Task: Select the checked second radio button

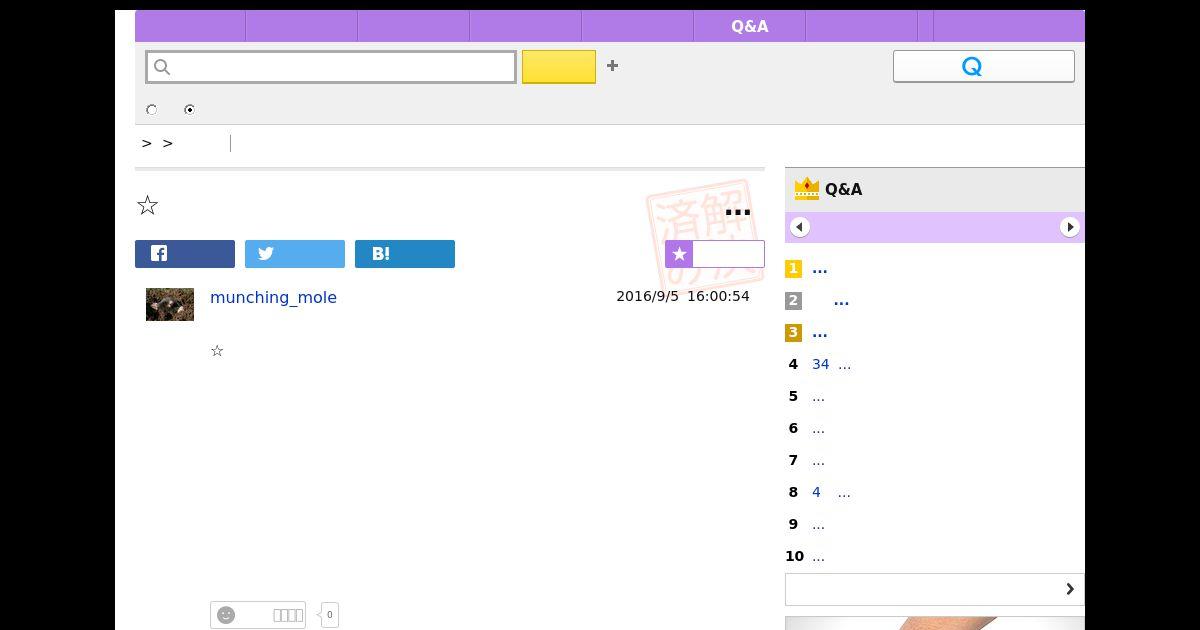Action: [x=189, y=109]
